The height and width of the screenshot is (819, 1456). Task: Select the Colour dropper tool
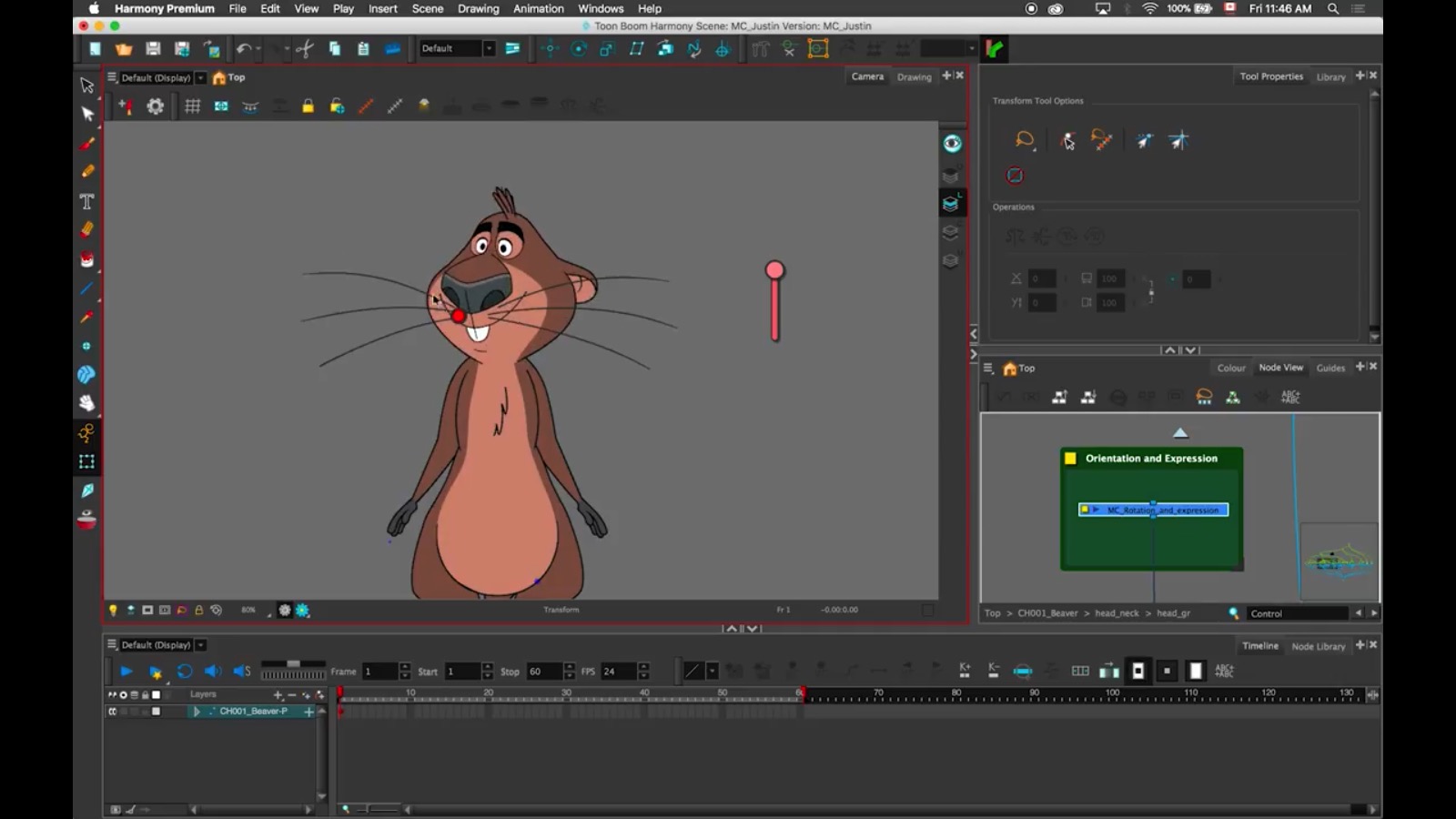click(87, 317)
